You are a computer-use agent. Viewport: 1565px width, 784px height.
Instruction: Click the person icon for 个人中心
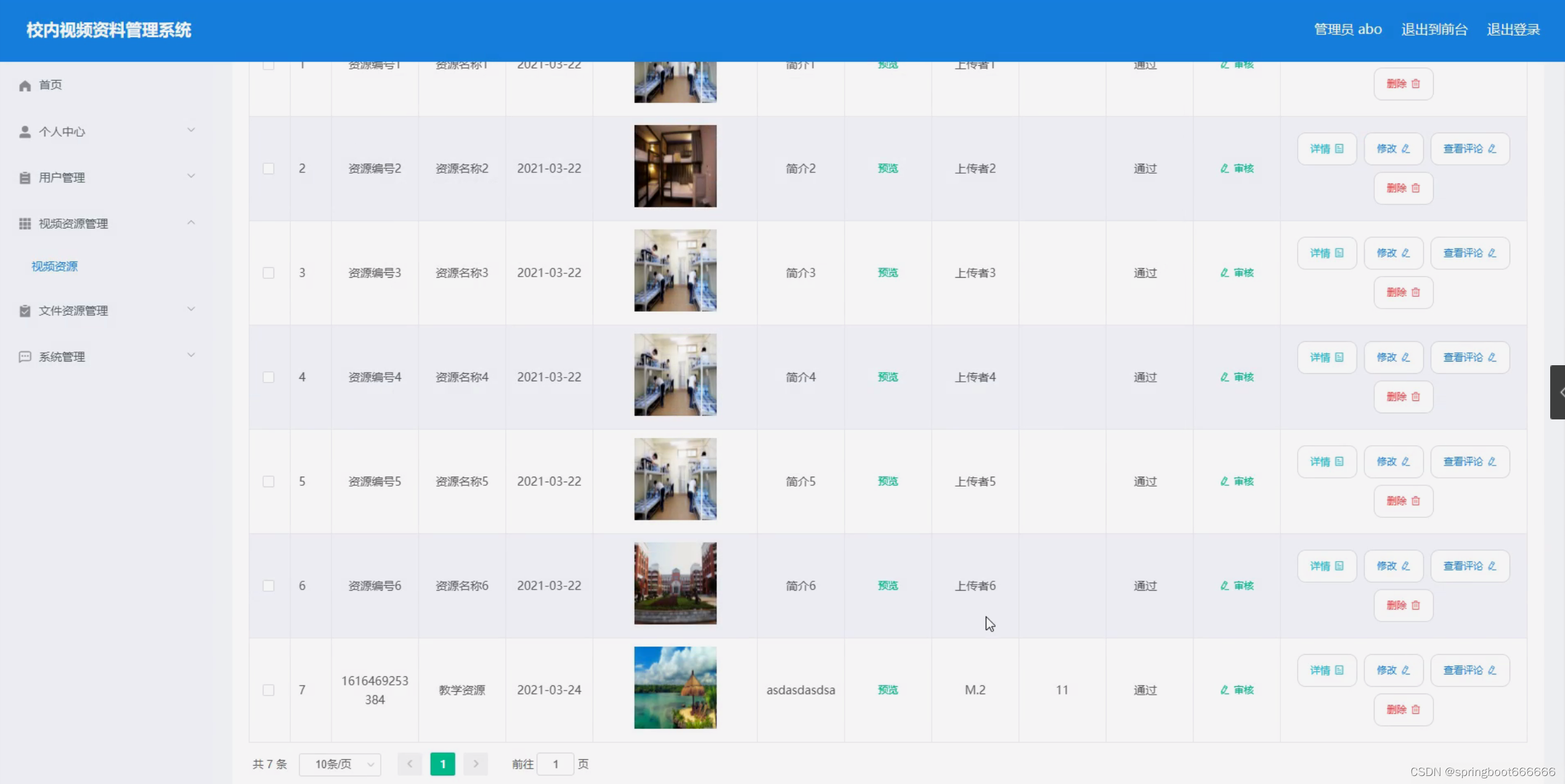click(x=25, y=132)
